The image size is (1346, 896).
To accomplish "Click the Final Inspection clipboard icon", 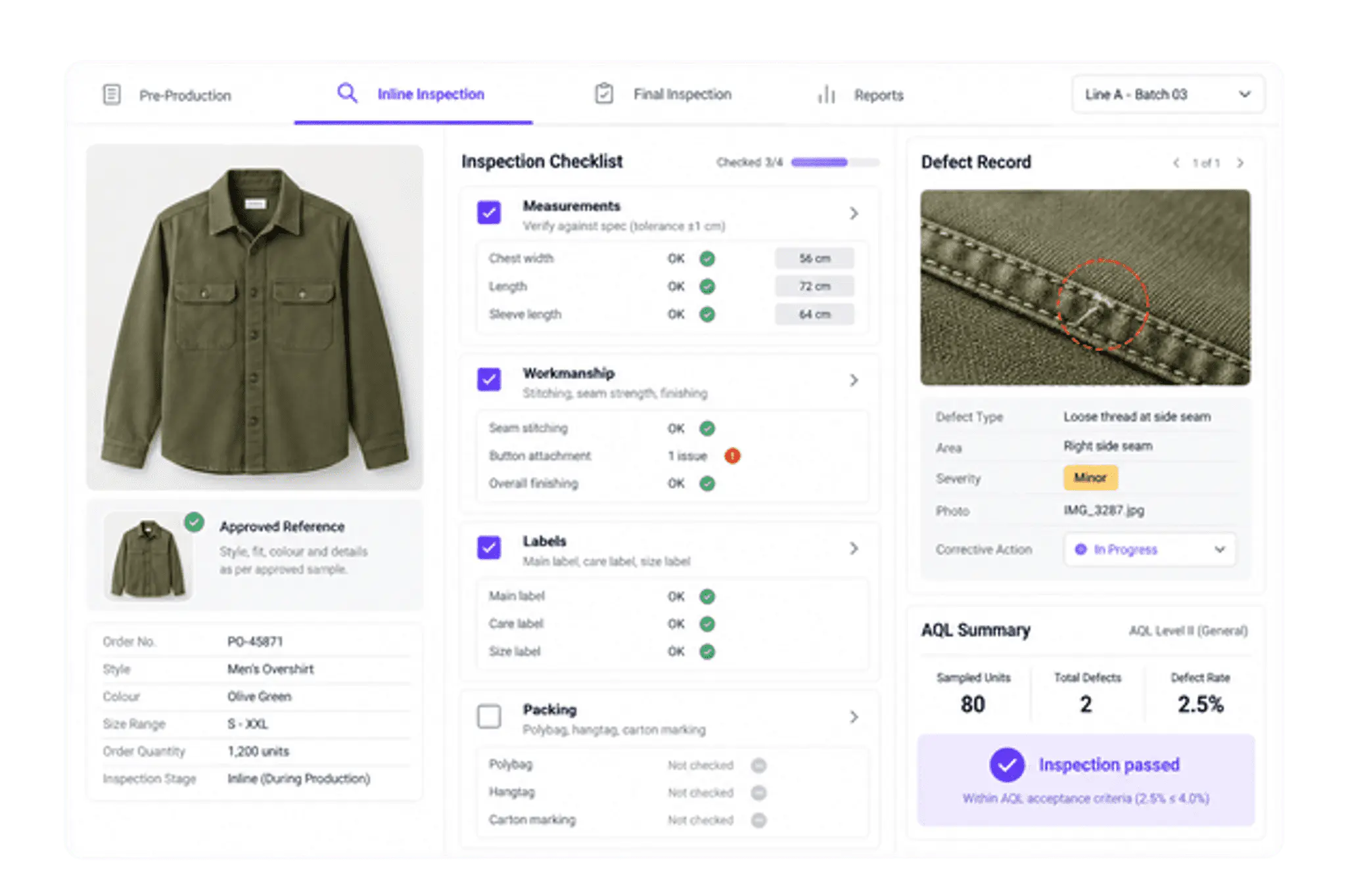I will tap(604, 94).
